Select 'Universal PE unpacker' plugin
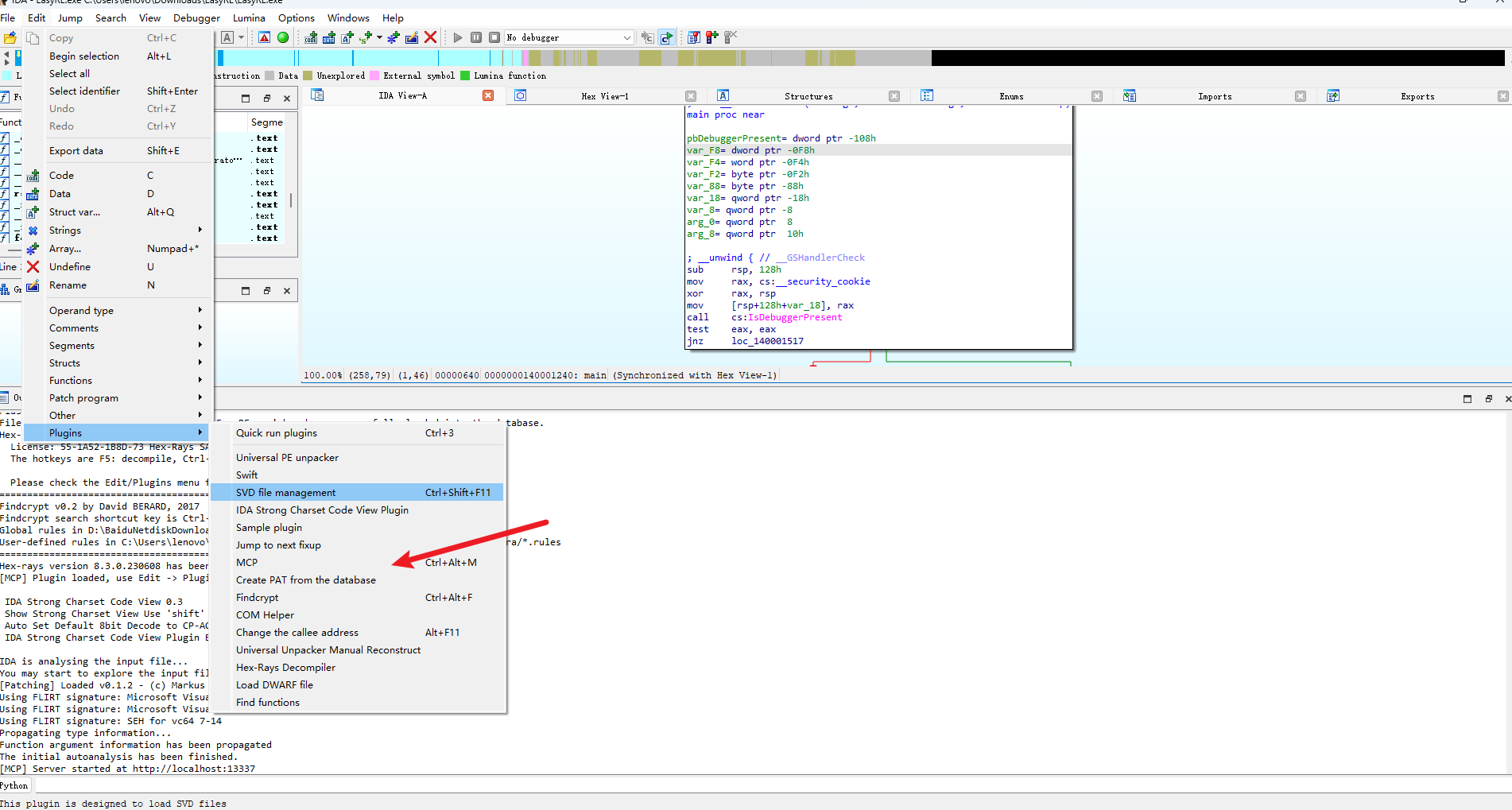 coord(358,458)
